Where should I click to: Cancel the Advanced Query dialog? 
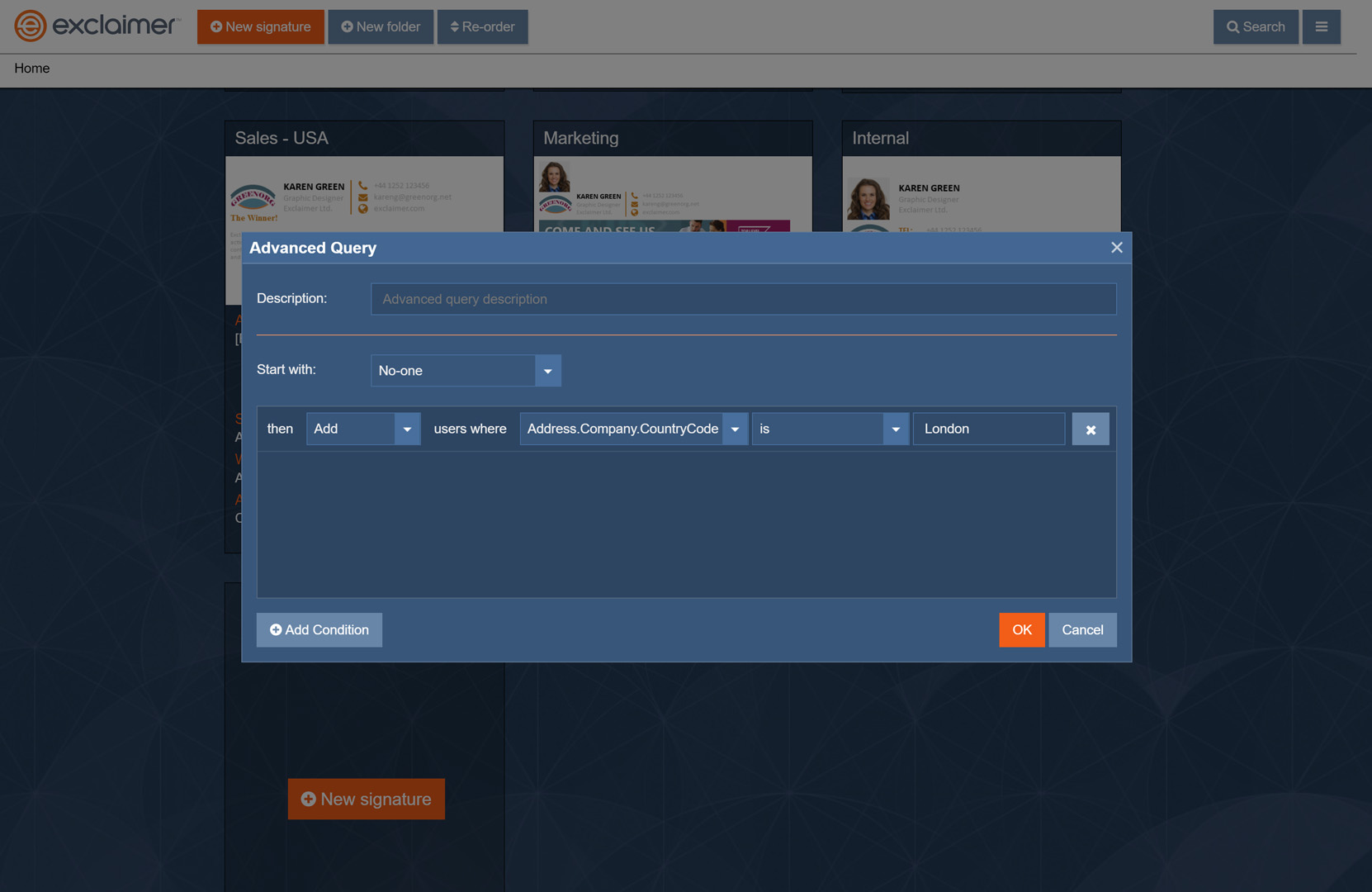coord(1082,630)
